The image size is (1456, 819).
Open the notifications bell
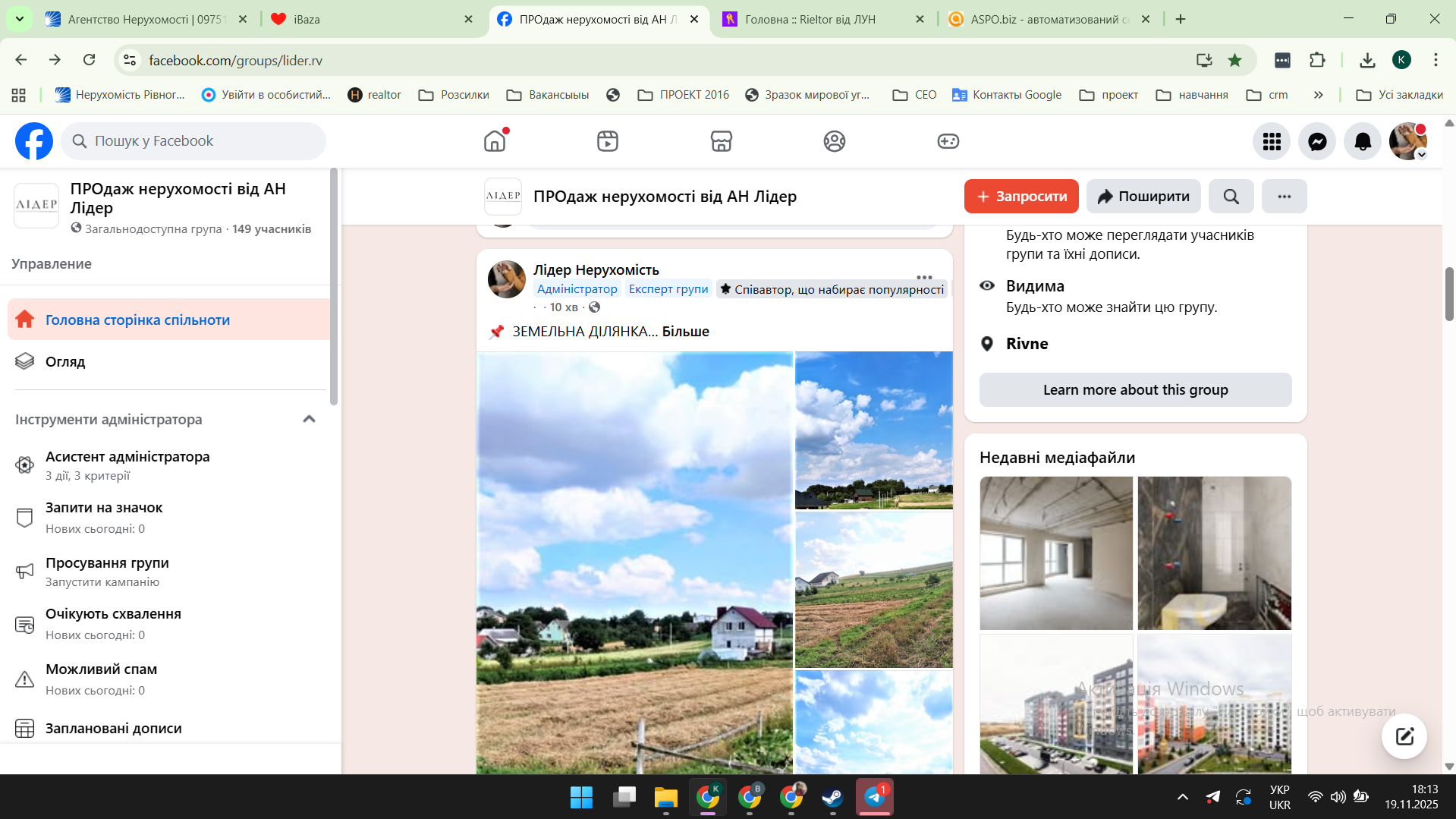[1363, 141]
